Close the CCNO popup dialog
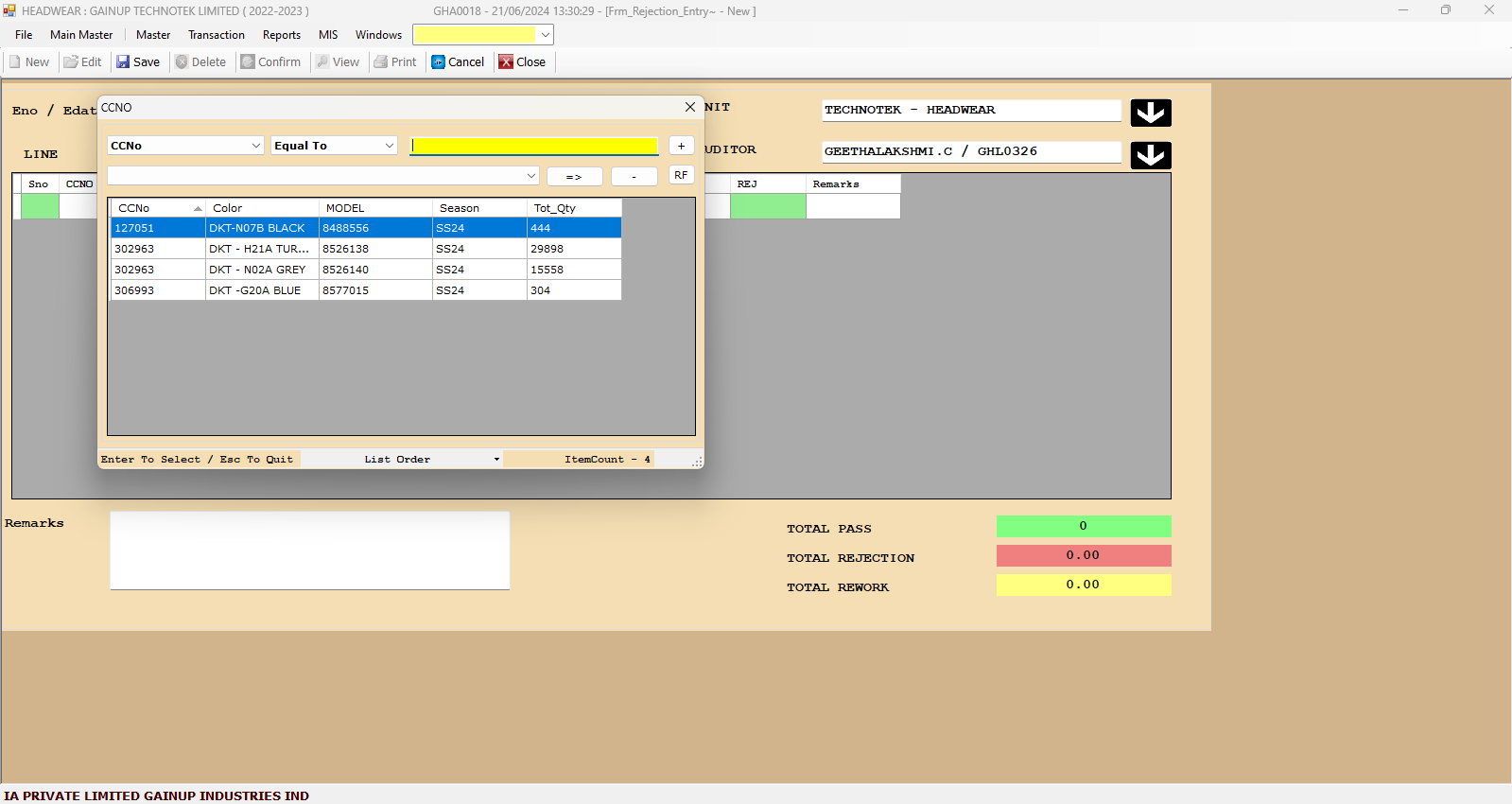 tap(689, 108)
